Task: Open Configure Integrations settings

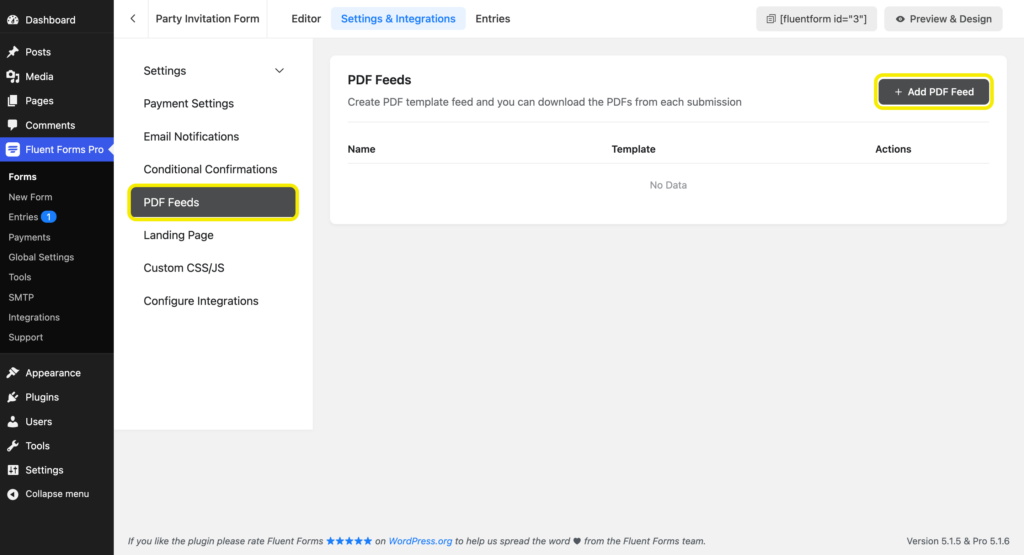Action: pos(201,301)
